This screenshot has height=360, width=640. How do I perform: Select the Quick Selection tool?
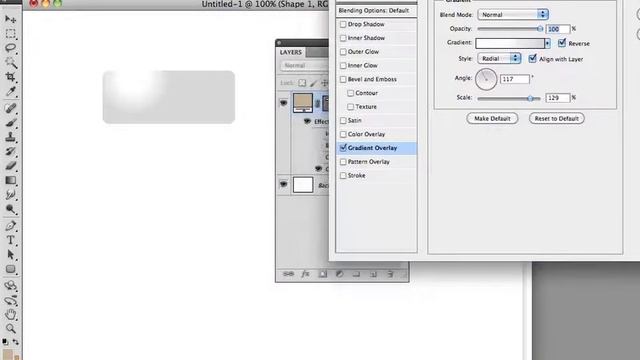click(x=11, y=63)
